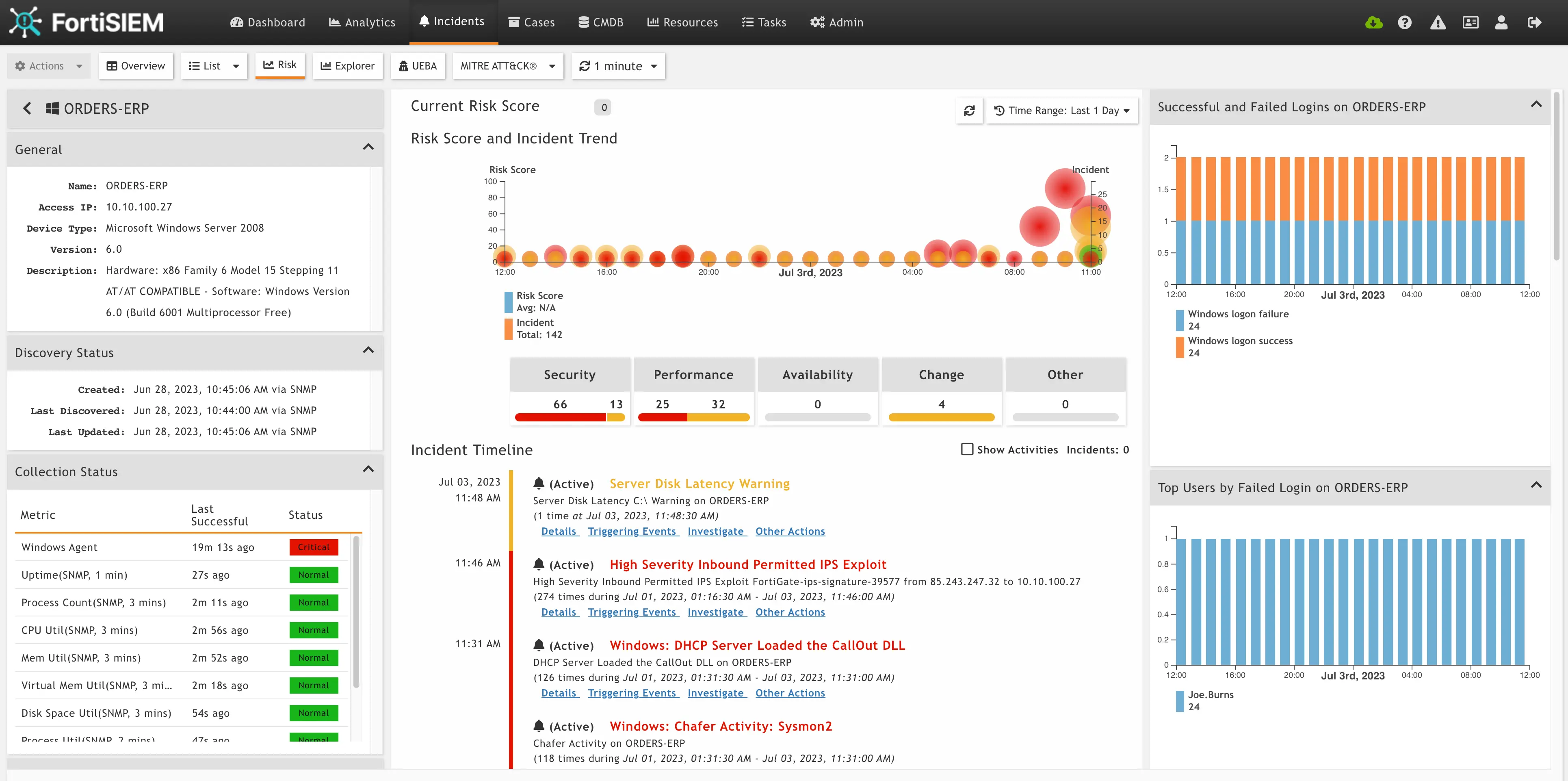1568x781 pixels.
Task: Go back with arrow beside ORDERS-ERP
Action: point(27,108)
